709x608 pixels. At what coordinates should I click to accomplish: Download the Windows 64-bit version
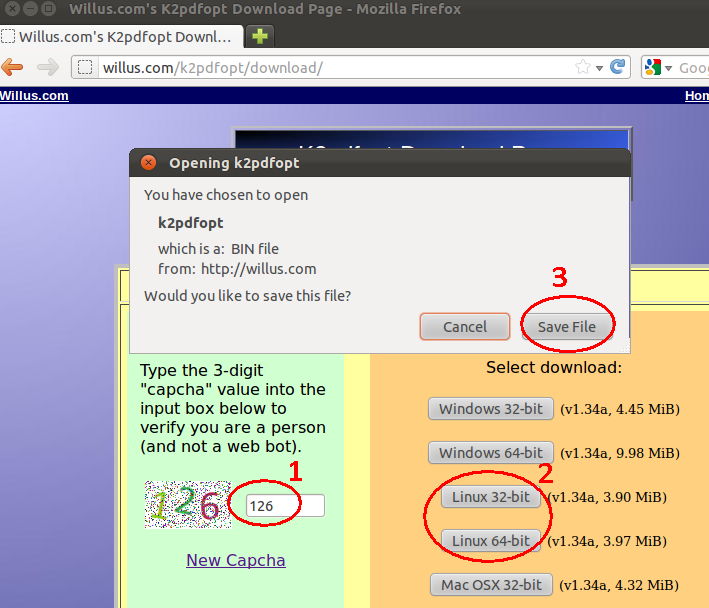pyautogui.click(x=491, y=452)
